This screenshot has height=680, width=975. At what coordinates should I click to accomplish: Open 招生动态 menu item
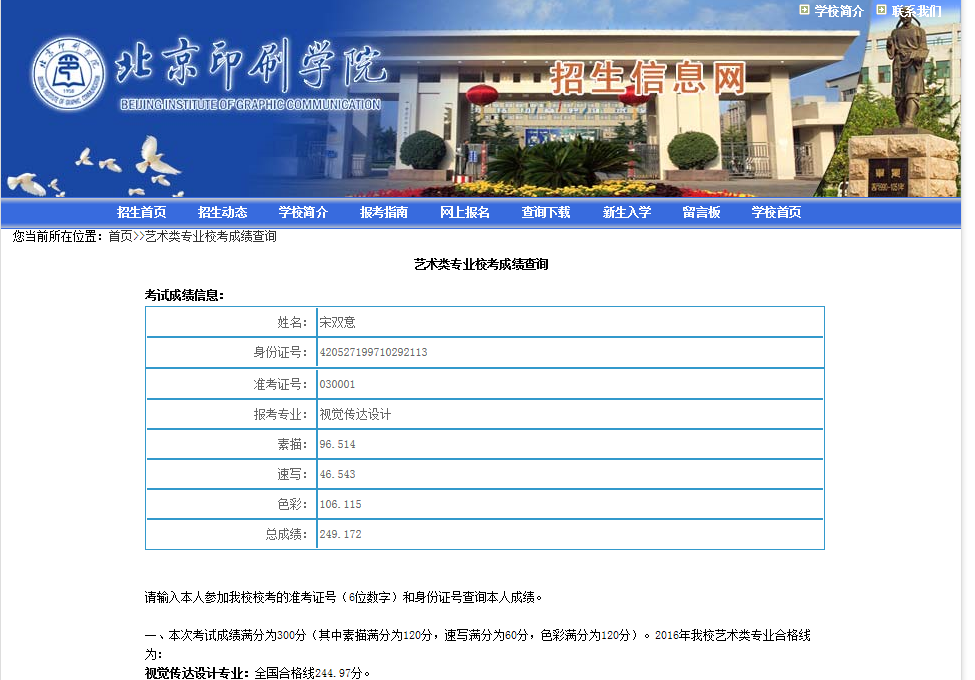(x=223, y=213)
